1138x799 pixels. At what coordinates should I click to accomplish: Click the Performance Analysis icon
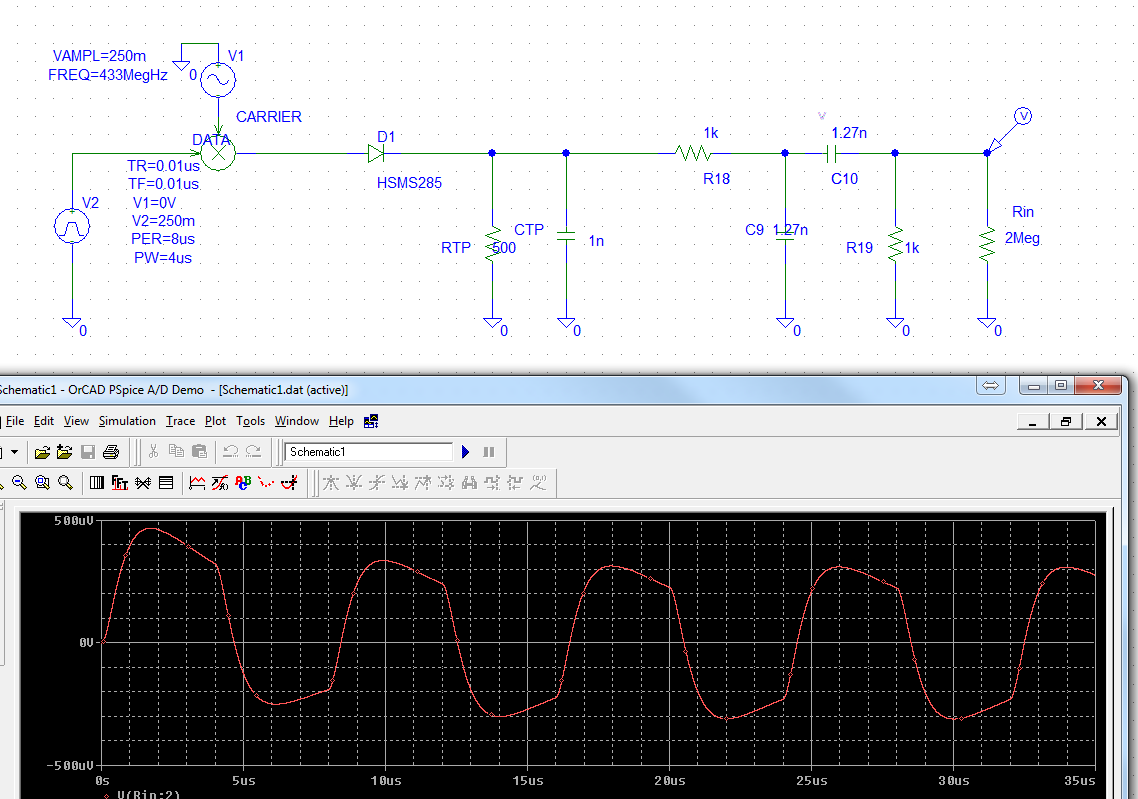143,483
